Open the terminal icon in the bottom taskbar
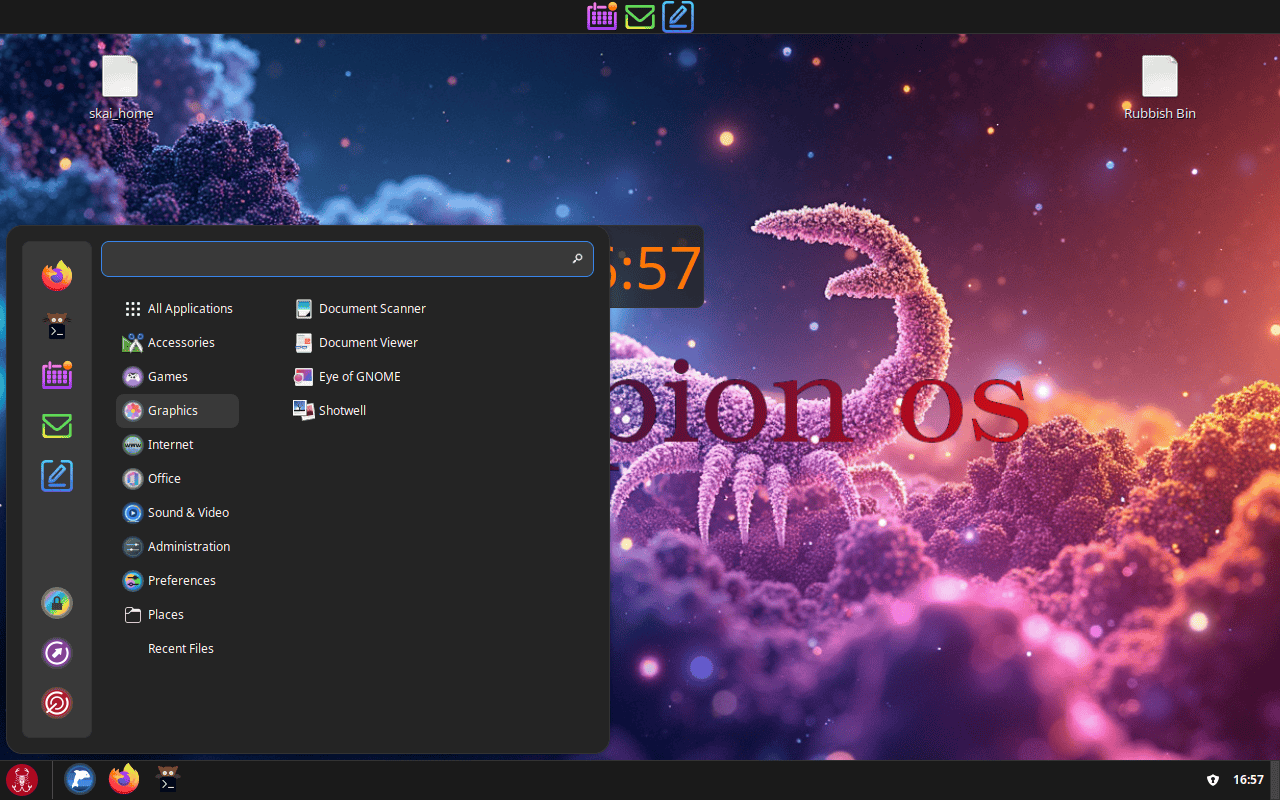This screenshot has height=800, width=1280. 168,779
